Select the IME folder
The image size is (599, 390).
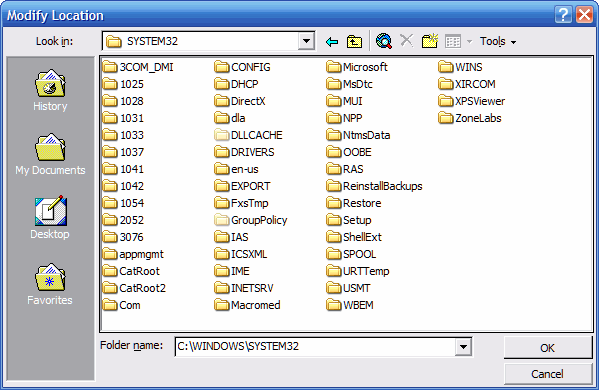point(232,271)
